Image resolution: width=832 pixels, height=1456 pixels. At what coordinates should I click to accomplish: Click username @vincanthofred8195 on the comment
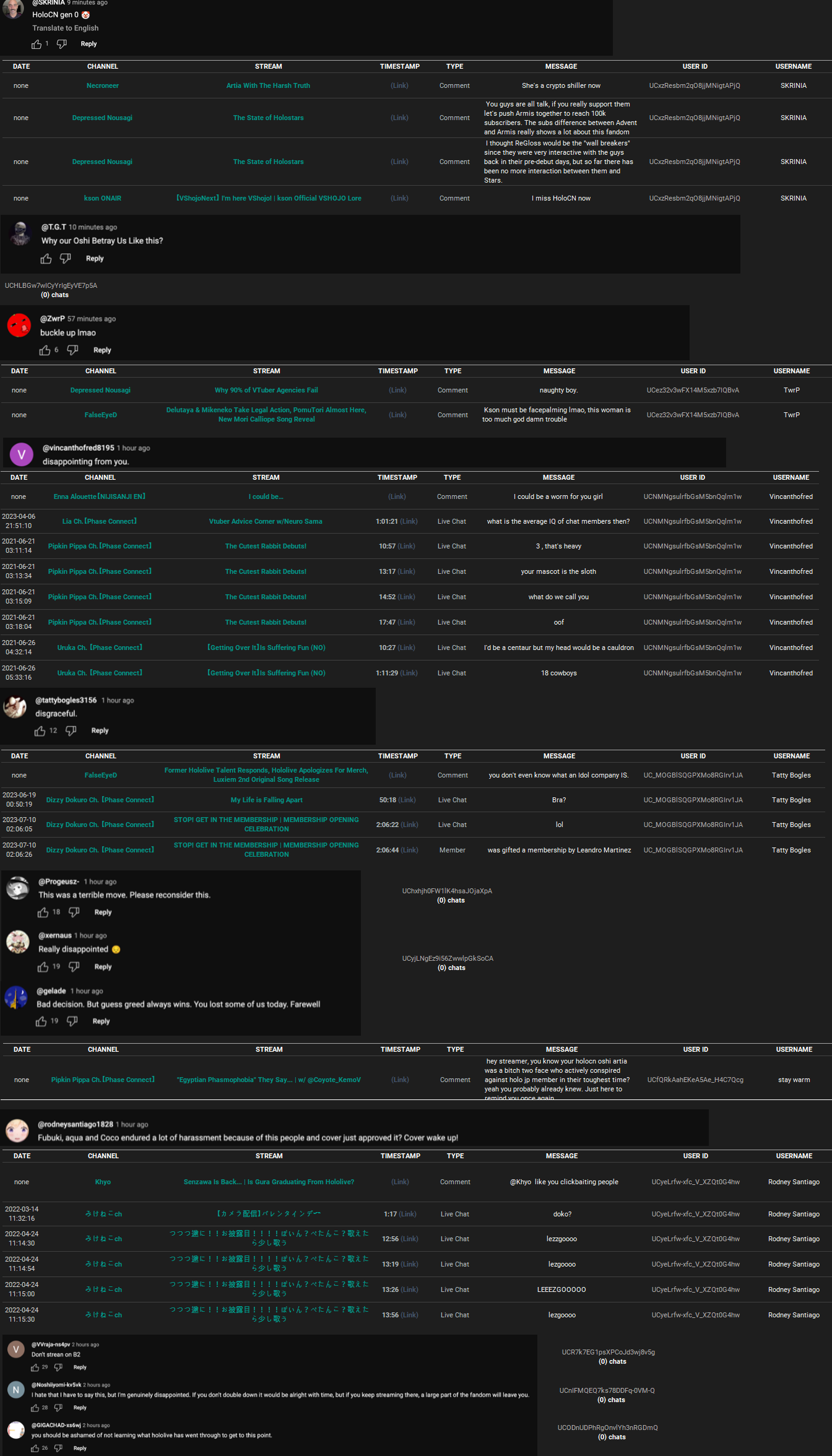(79, 448)
